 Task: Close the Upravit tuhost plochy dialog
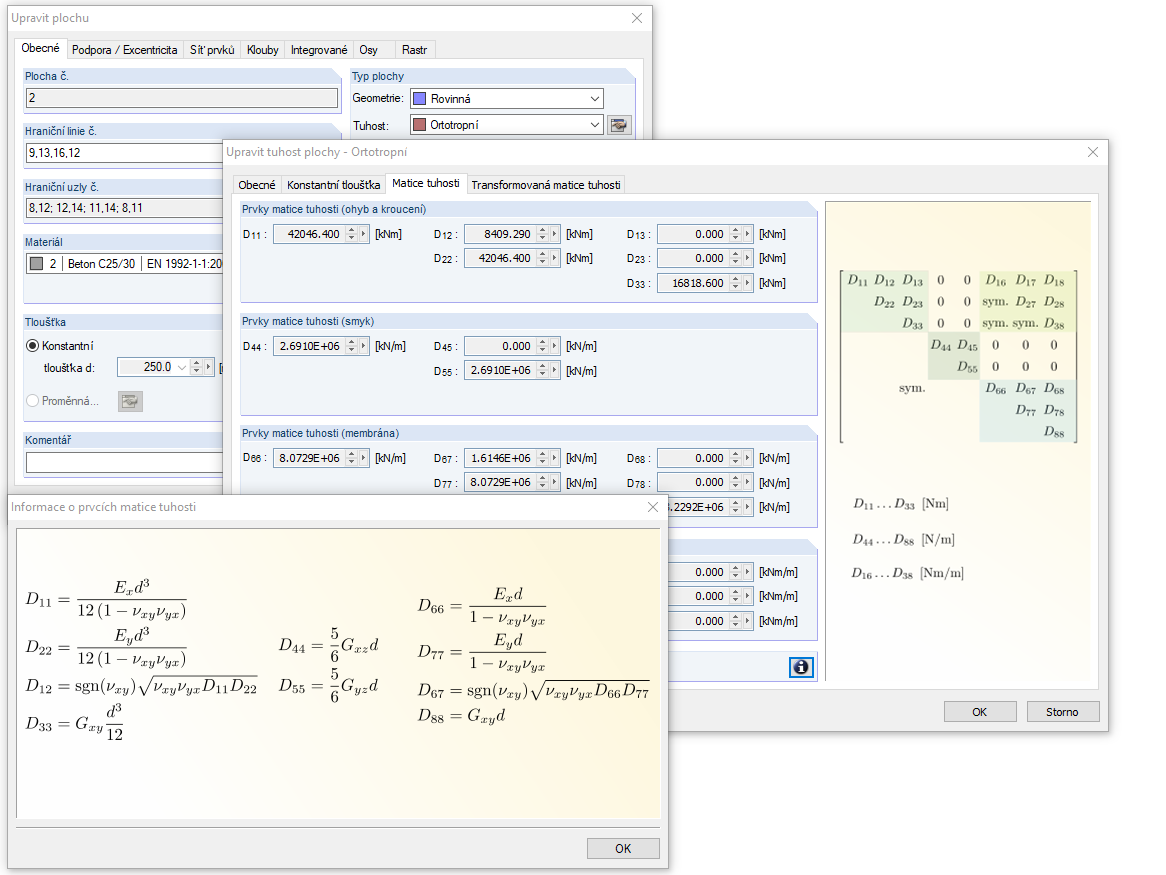(1092, 152)
